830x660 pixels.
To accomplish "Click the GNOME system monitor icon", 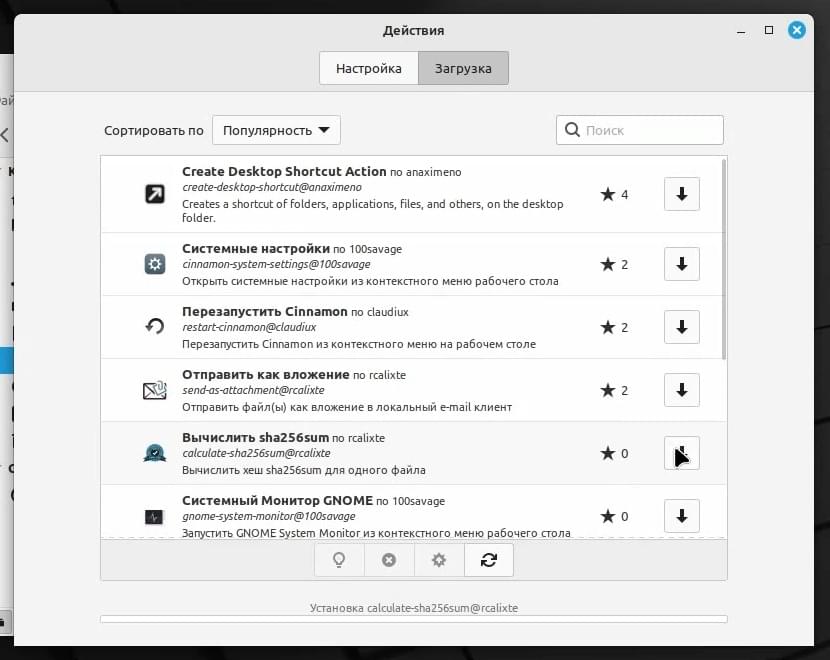I will 154,517.
